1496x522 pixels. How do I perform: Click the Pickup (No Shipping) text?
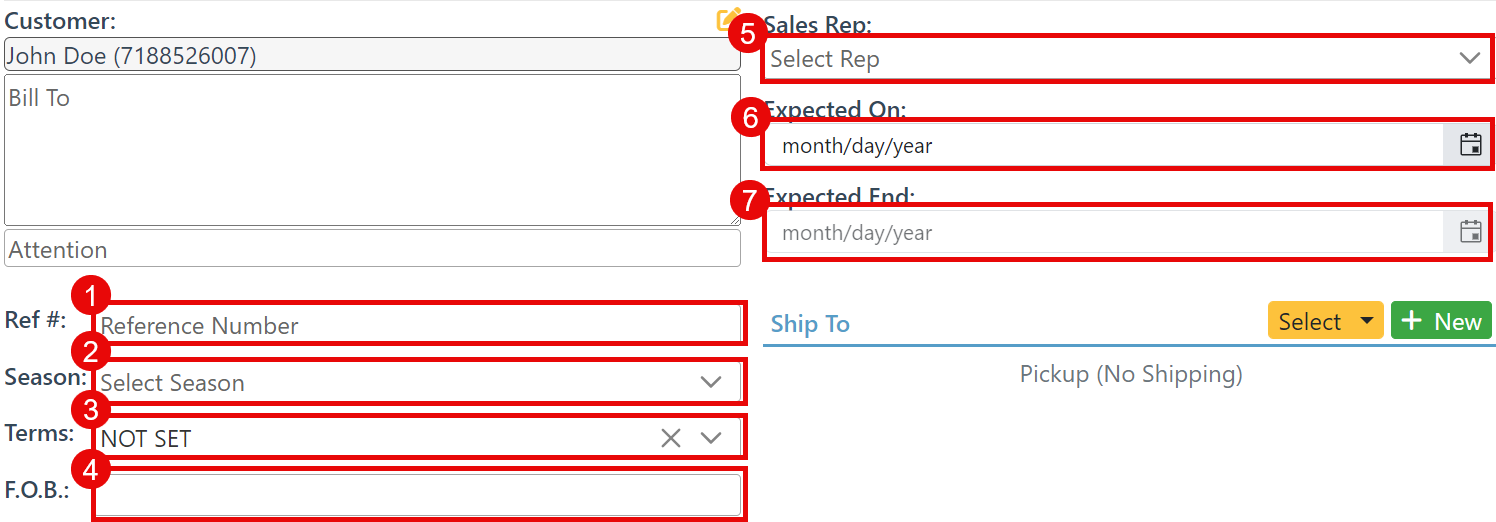click(1130, 375)
